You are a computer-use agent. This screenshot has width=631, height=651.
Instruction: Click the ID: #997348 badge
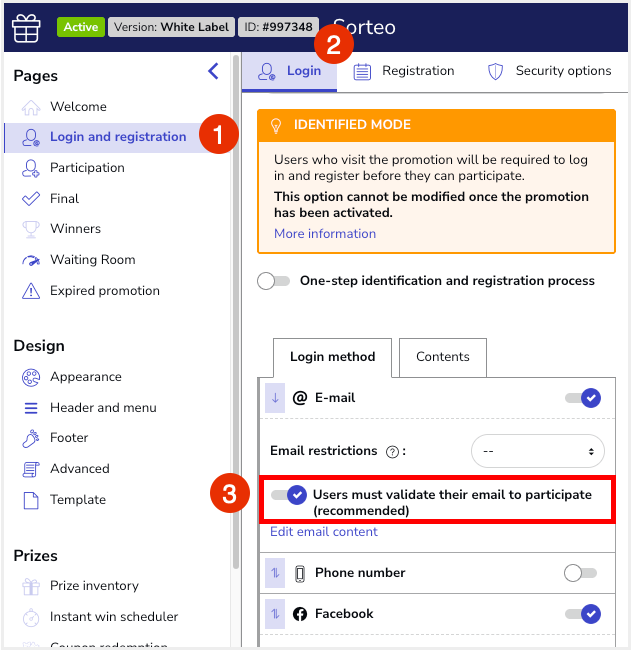(278, 27)
